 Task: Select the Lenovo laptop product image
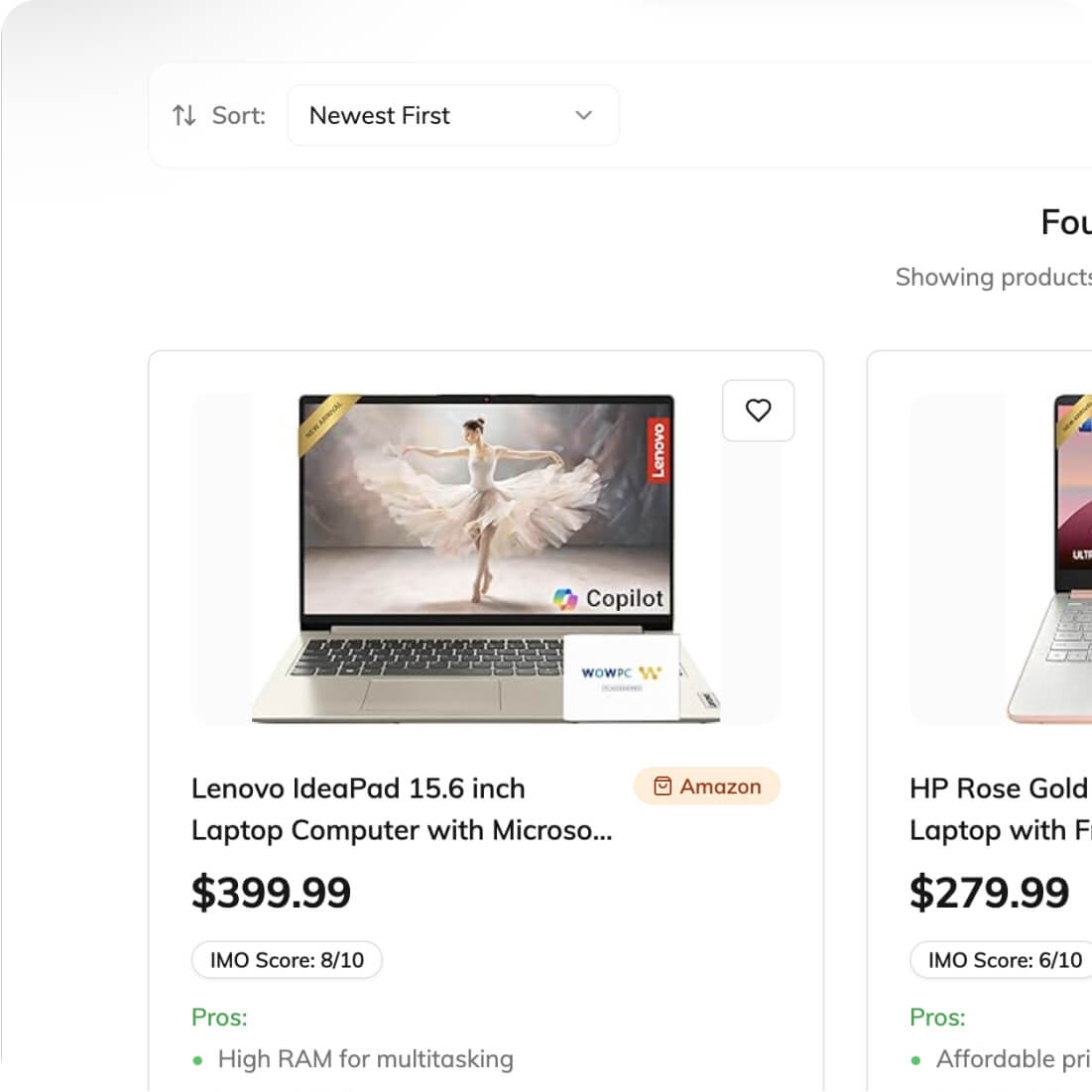click(485, 558)
